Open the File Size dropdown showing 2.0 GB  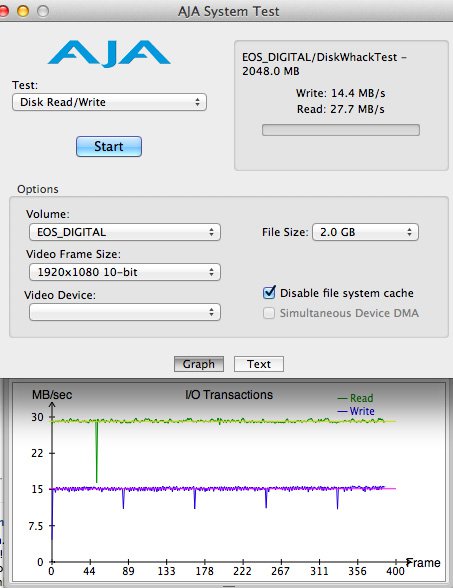pos(365,232)
